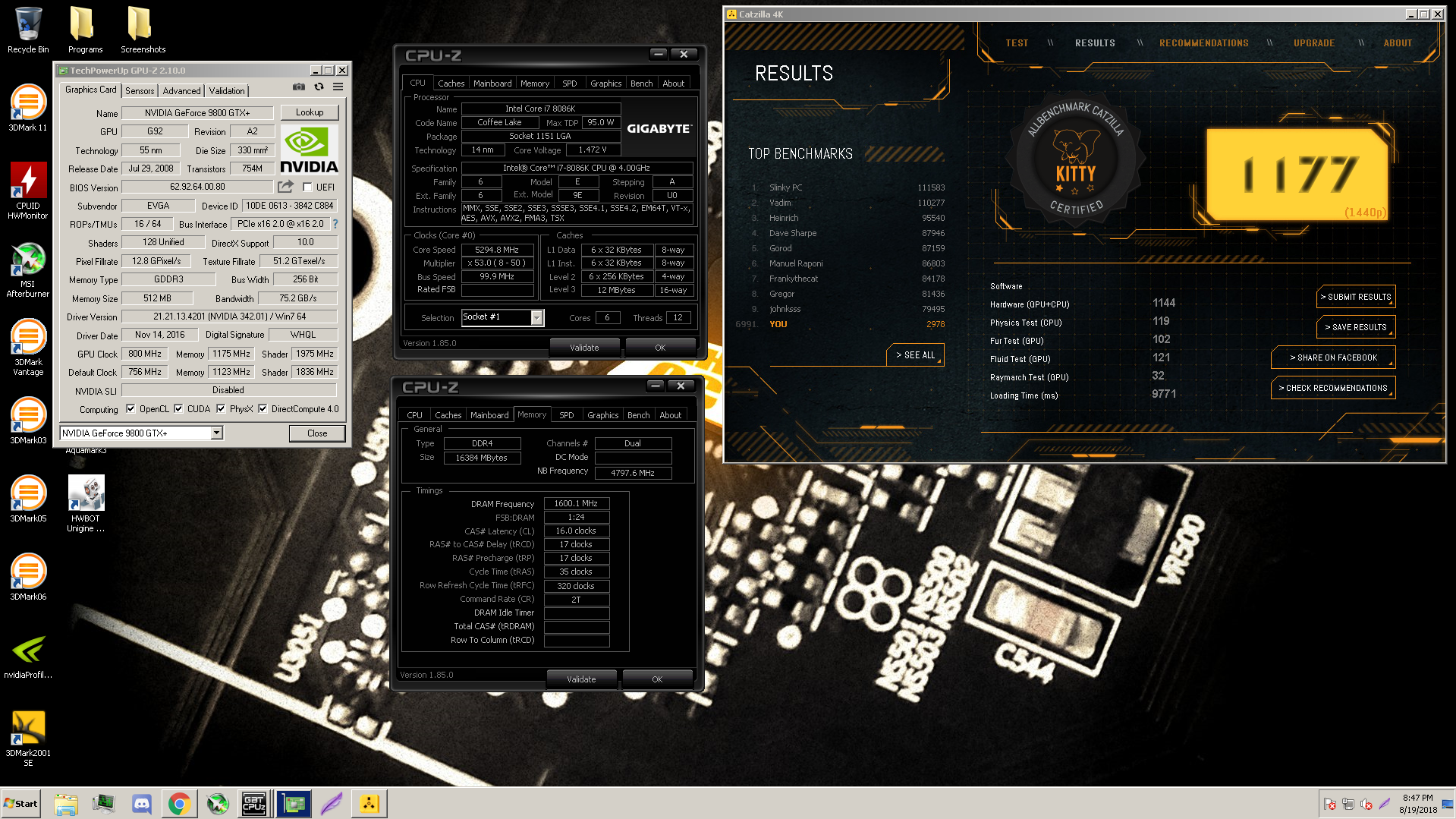Click Slinky PC benchmark entry
The height and width of the screenshot is (819, 1456).
[x=848, y=187]
